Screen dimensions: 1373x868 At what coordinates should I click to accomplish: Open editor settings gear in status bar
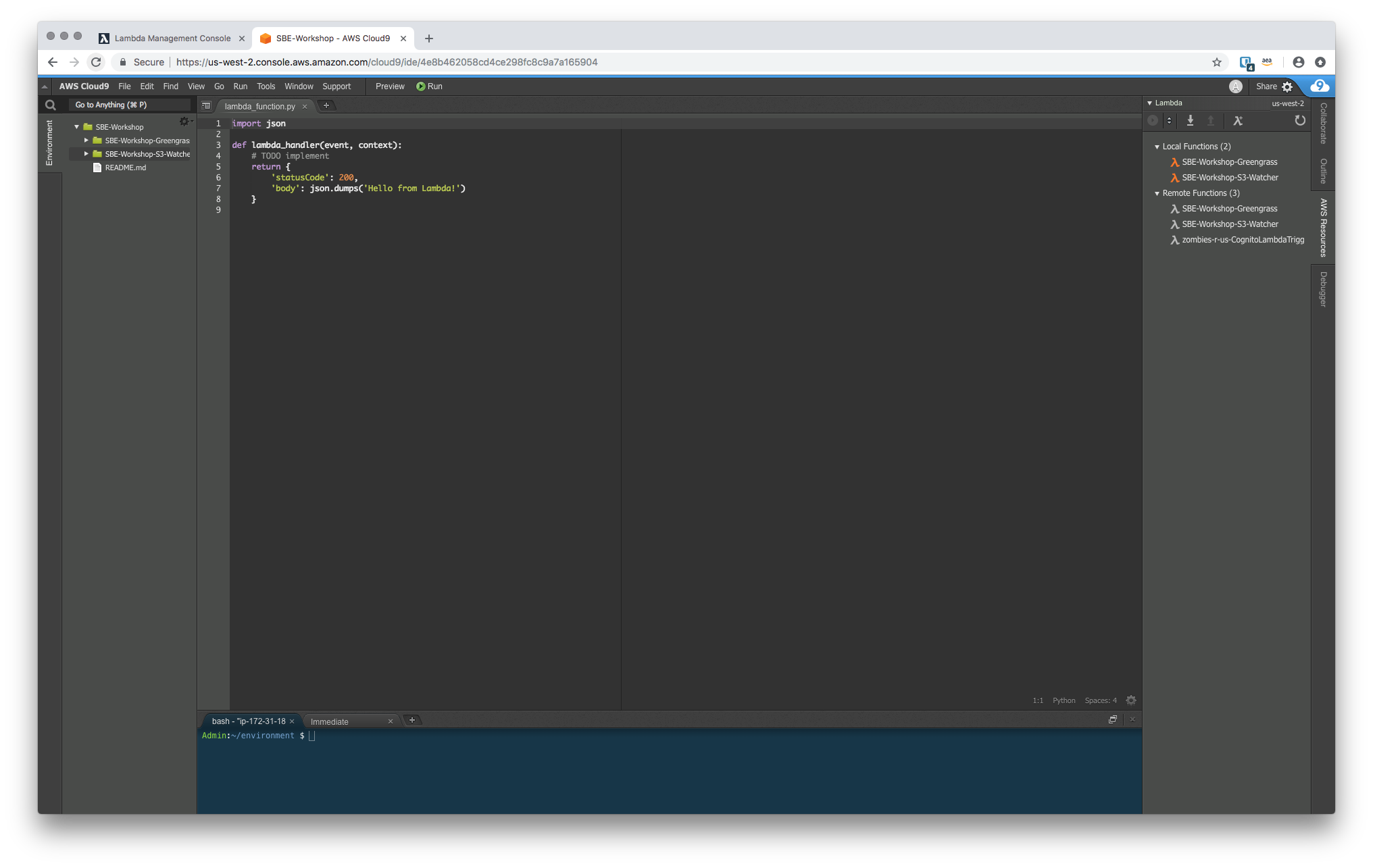[x=1131, y=700]
